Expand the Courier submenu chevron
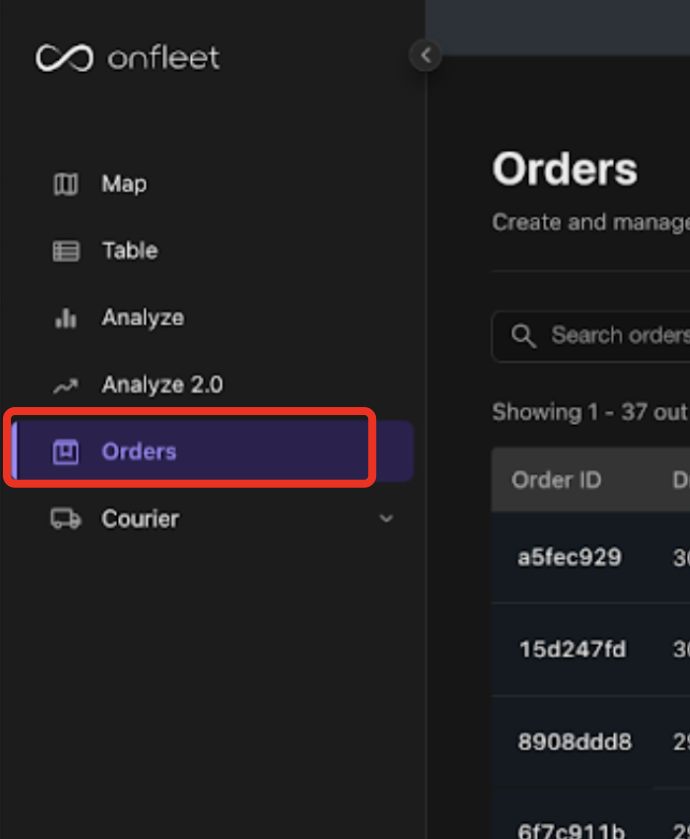The width and height of the screenshot is (690, 839). click(x=387, y=518)
